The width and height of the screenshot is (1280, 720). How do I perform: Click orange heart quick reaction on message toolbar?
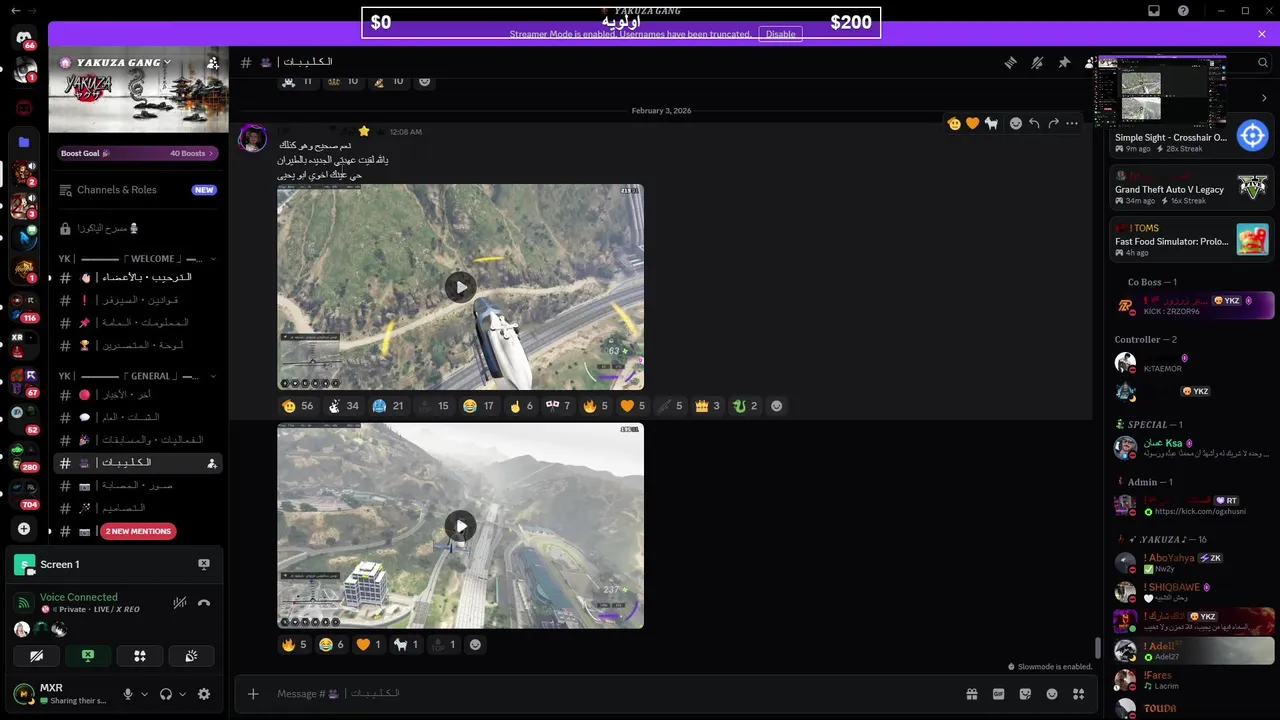(x=972, y=124)
